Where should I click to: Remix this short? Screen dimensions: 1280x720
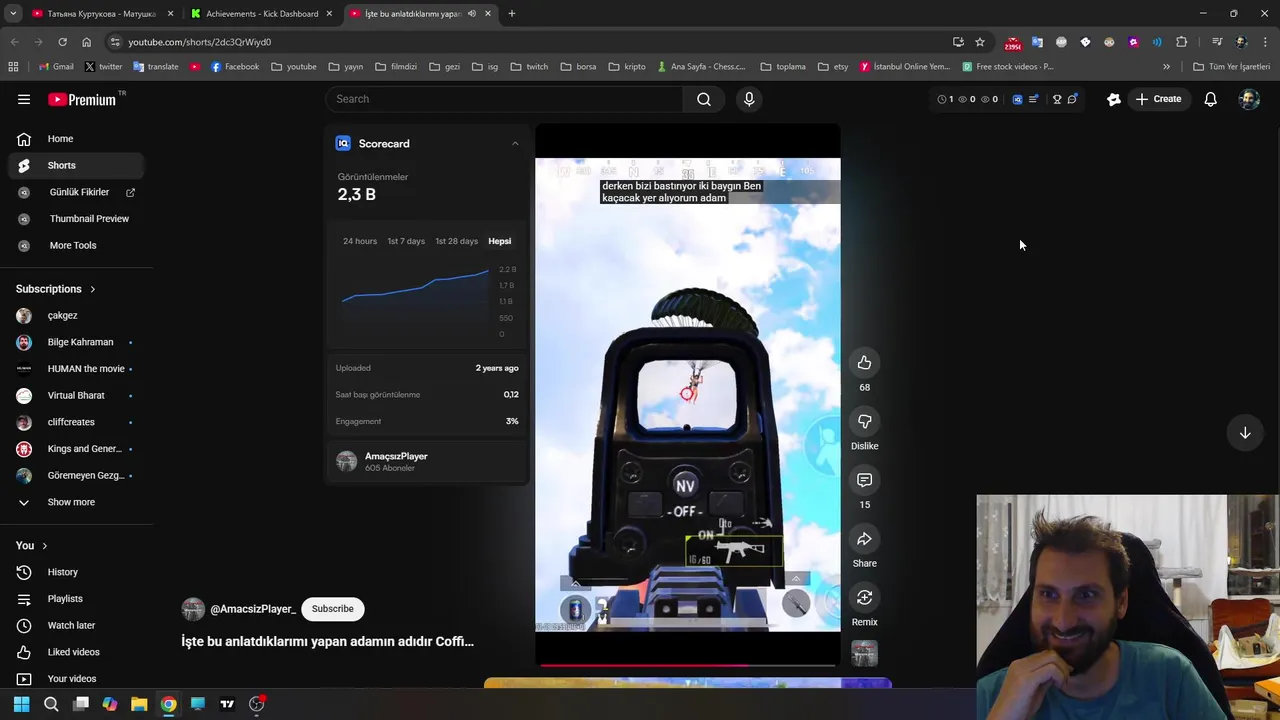[864, 598]
